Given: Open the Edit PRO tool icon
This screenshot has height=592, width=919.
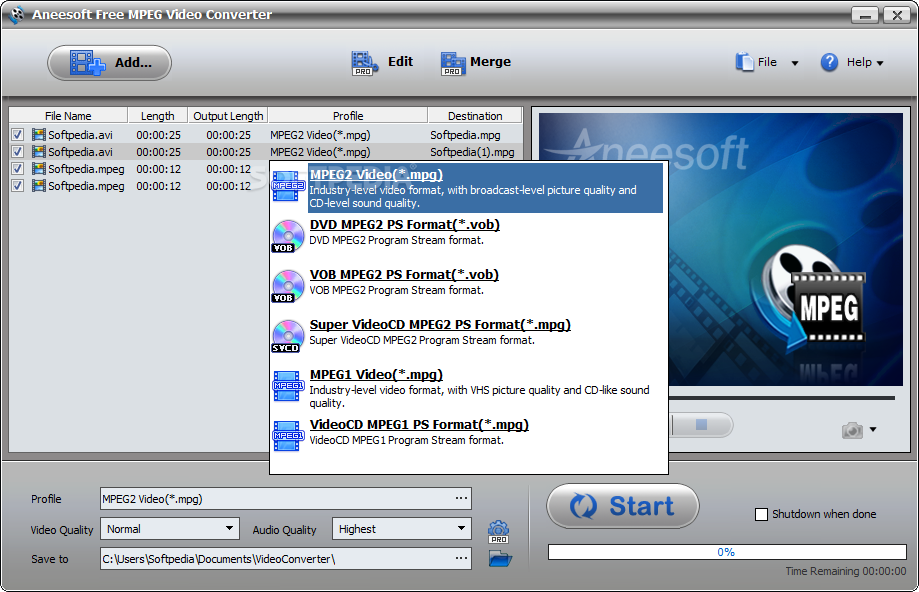Looking at the screenshot, I should point(365,63).
